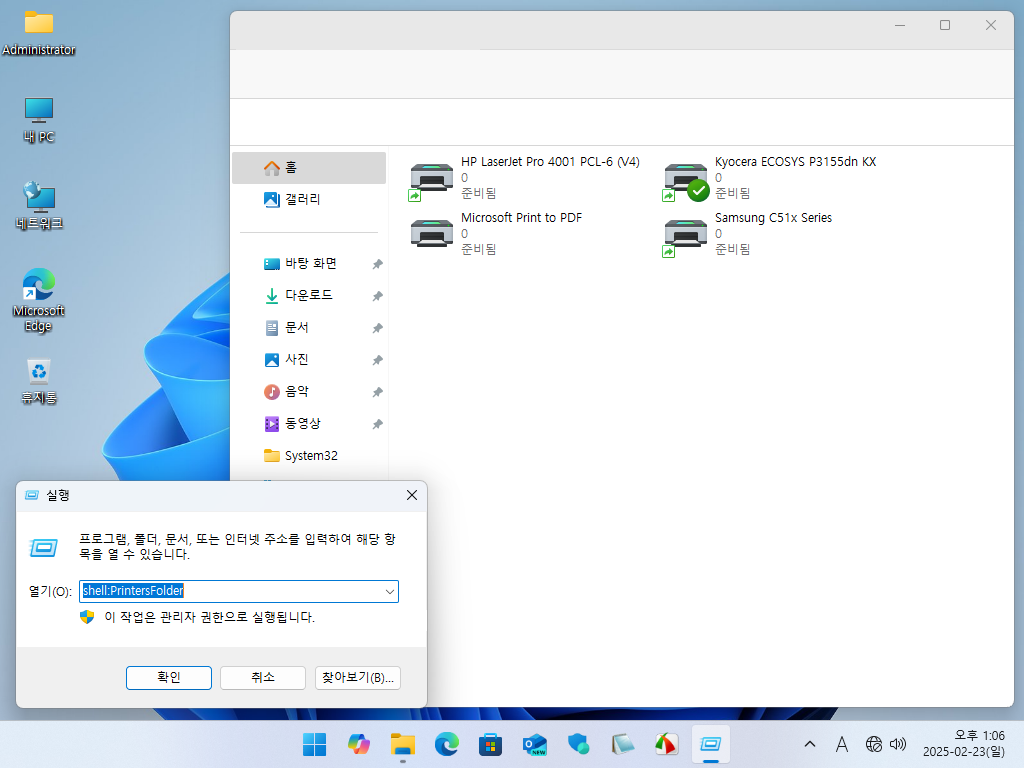The width and height of the screenshot is (1024, 768).
Task: Click 찾아보기(B)... in the Run dialog
Action: tap(357, 678)
